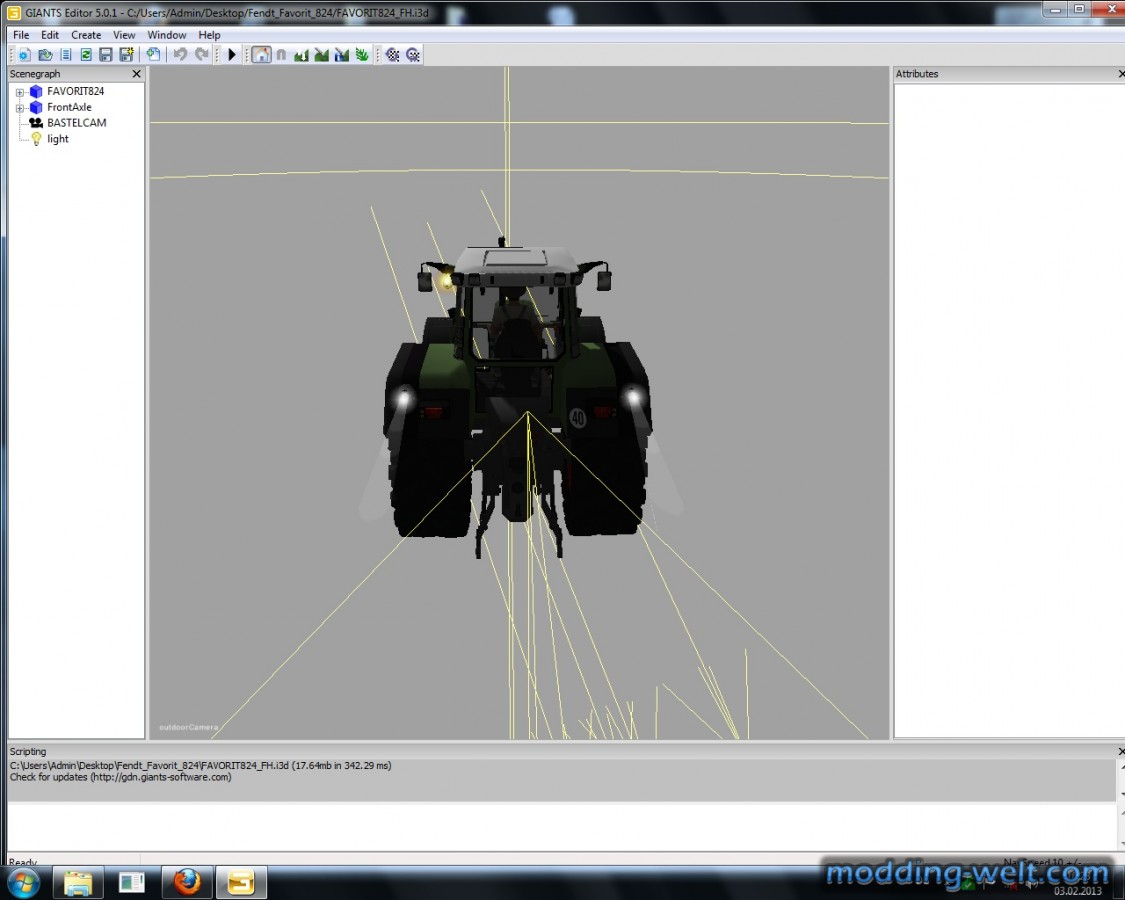This screenshot has height=900, width=1125.
Task: Click the green reload file icon
Action: (x=86, y=55)
